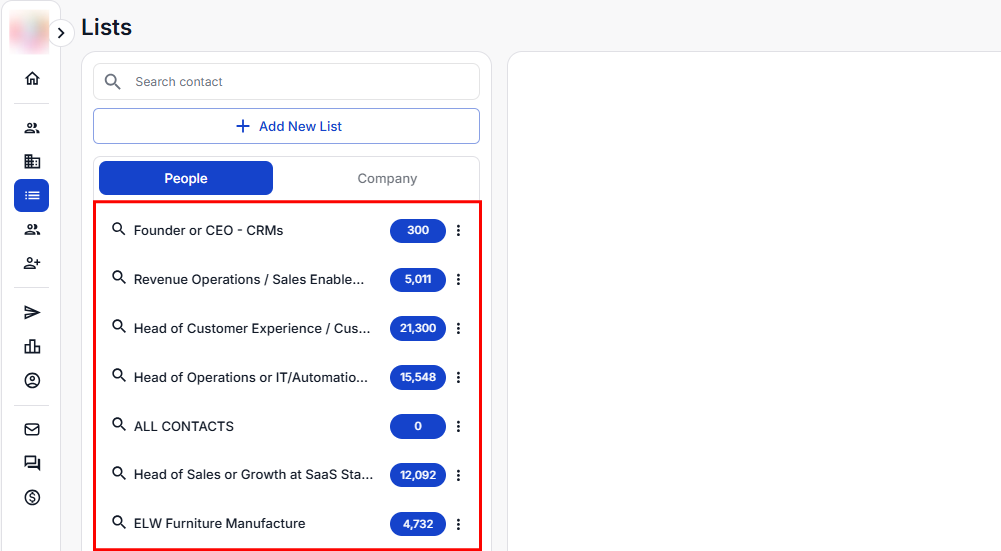Viewport: 1001px width, 551px height.
Task: Click the dollar sign billing icon
Action: pyautogui.click(x=32, y=497)
